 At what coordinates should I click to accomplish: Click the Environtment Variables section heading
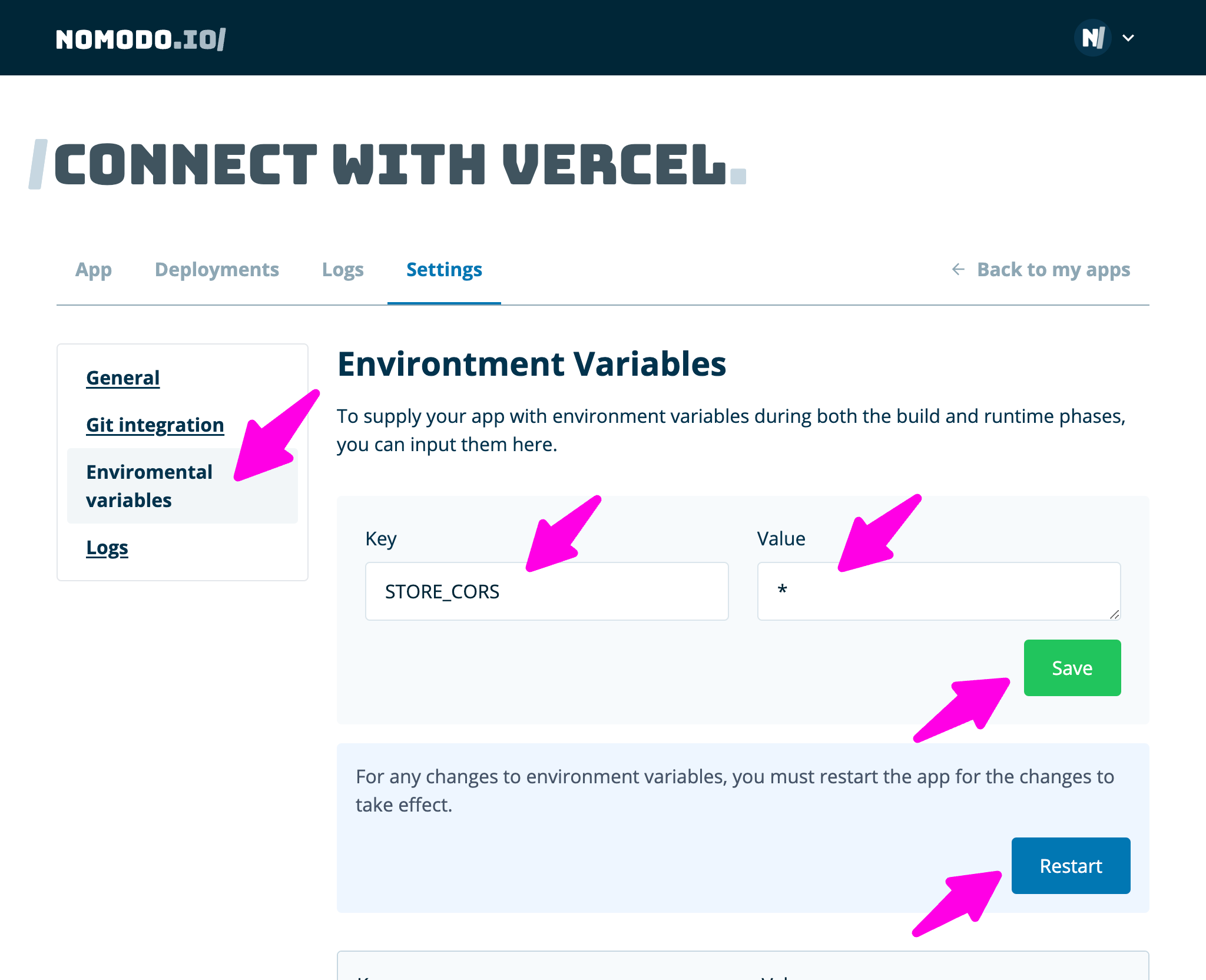coord(531,364)
